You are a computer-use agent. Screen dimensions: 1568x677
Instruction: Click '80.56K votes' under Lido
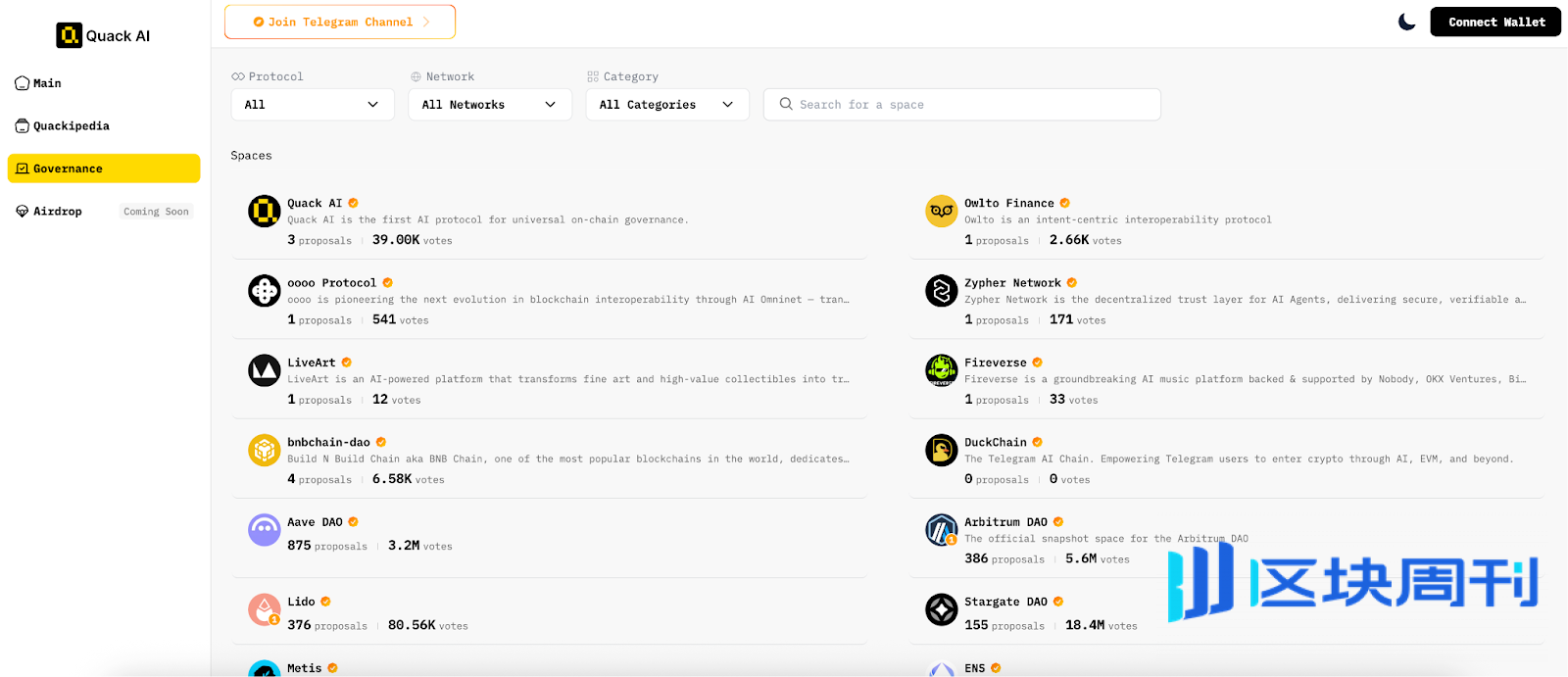[428, 625]
